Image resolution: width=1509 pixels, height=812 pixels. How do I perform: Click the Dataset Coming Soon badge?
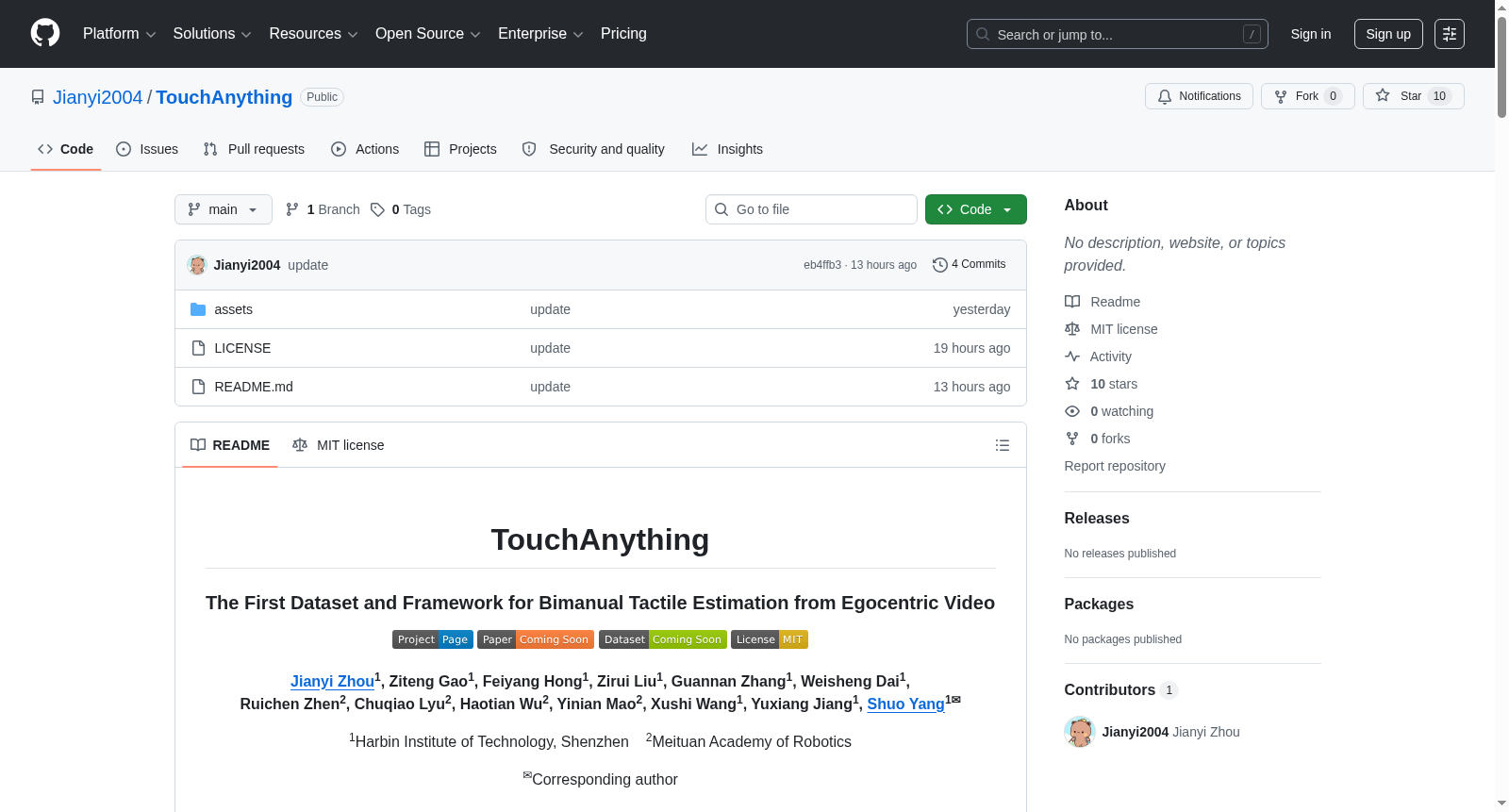click(x=663, y=639)
